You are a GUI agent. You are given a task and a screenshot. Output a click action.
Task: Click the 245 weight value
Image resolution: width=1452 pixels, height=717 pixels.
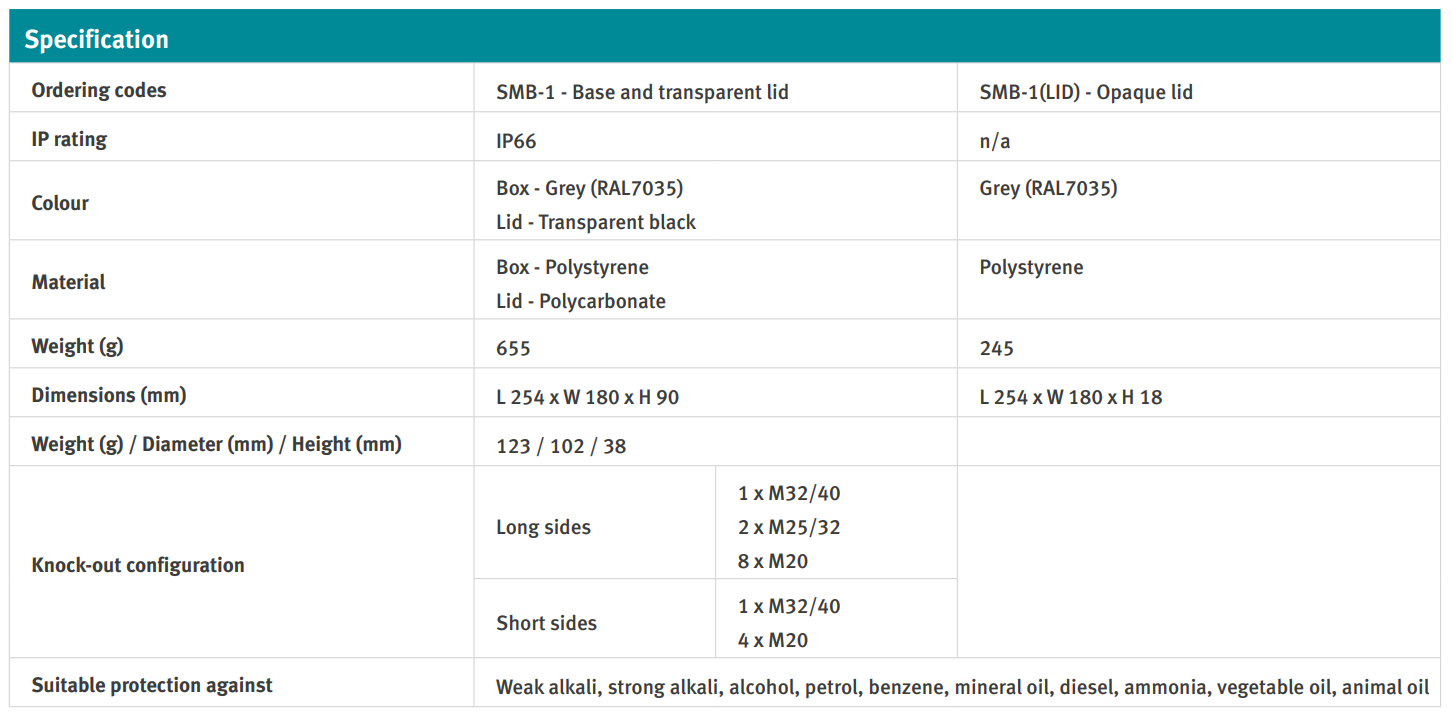pyautogui.click(x=997, y=348)
